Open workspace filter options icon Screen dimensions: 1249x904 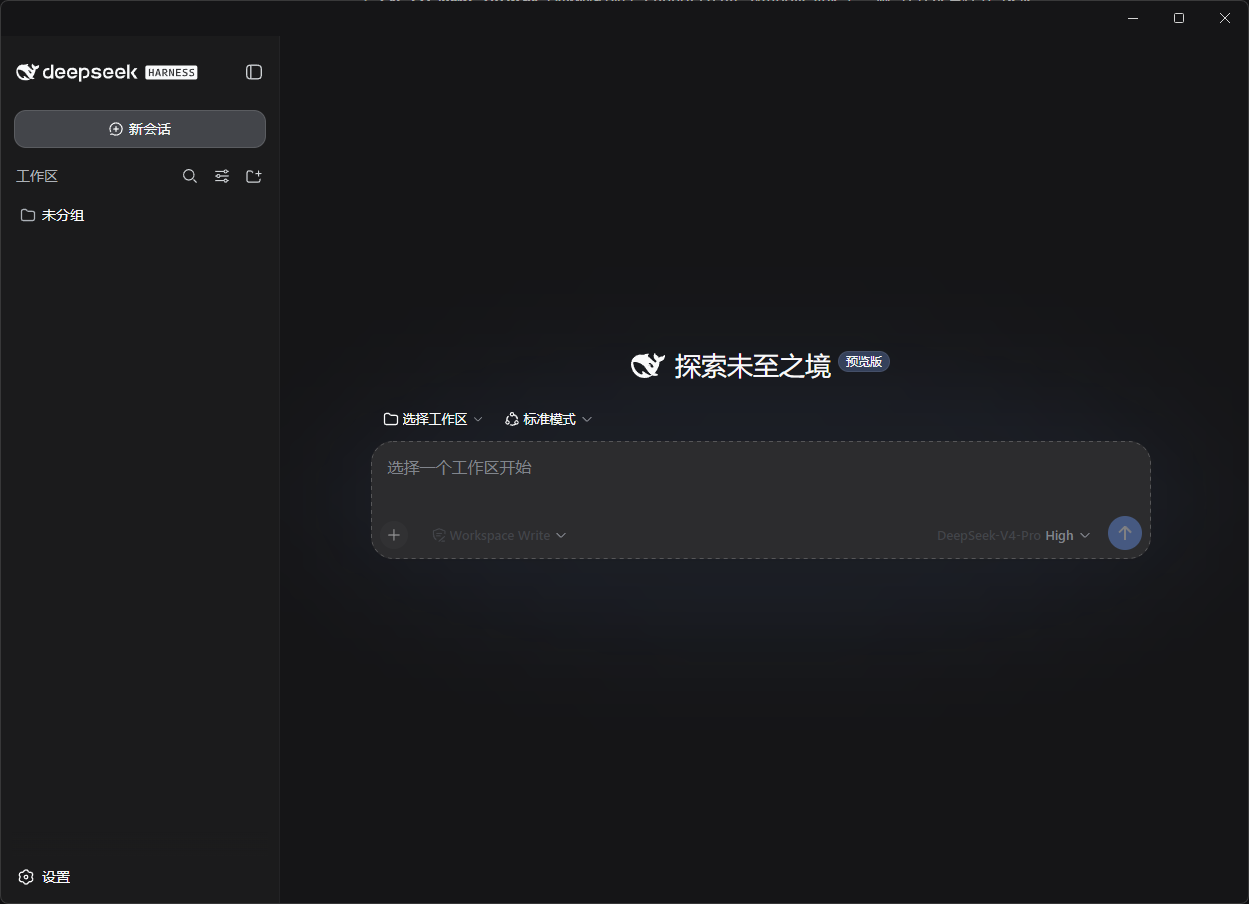tap(222, 176)
